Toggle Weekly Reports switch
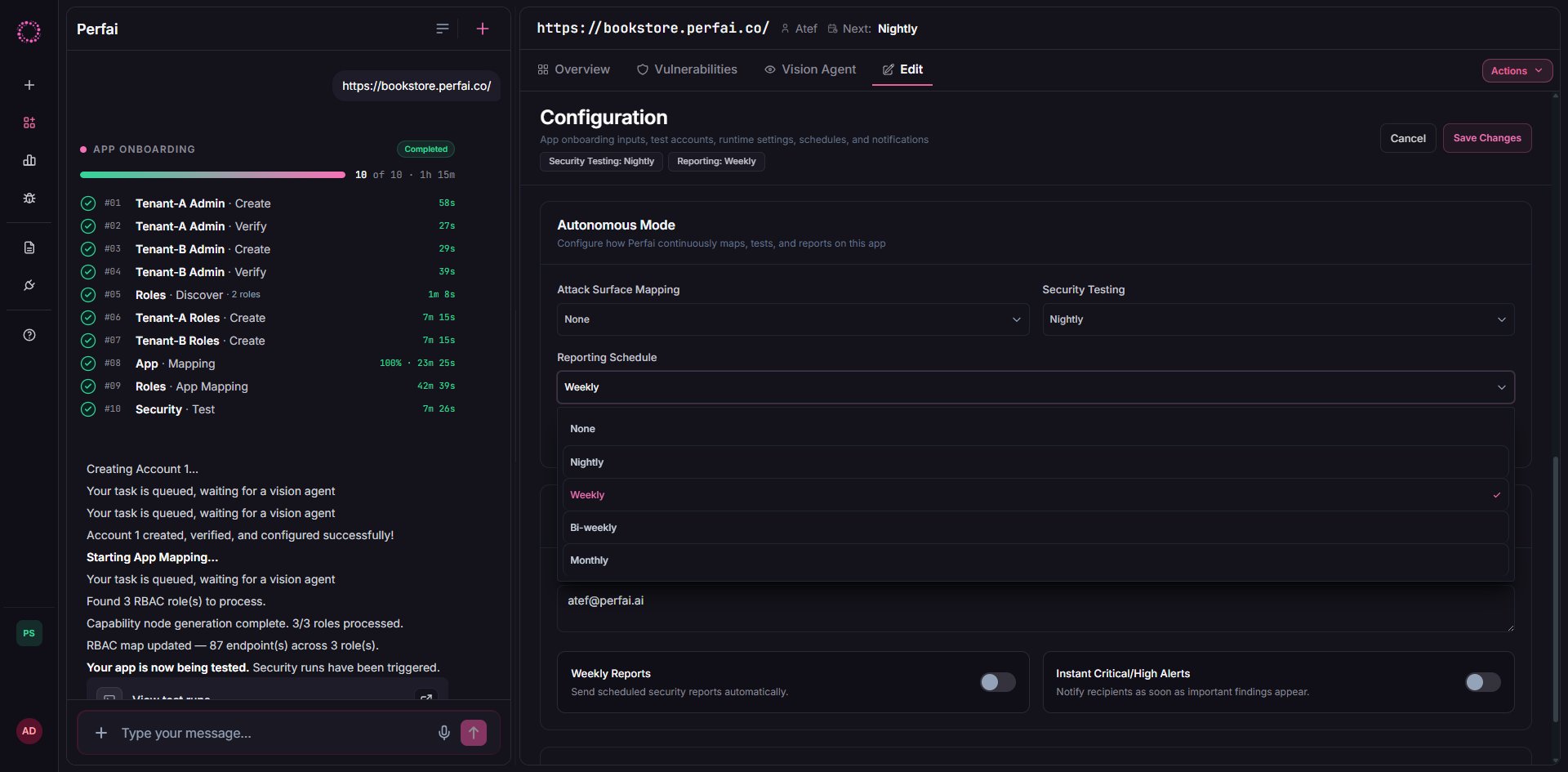 998,682
